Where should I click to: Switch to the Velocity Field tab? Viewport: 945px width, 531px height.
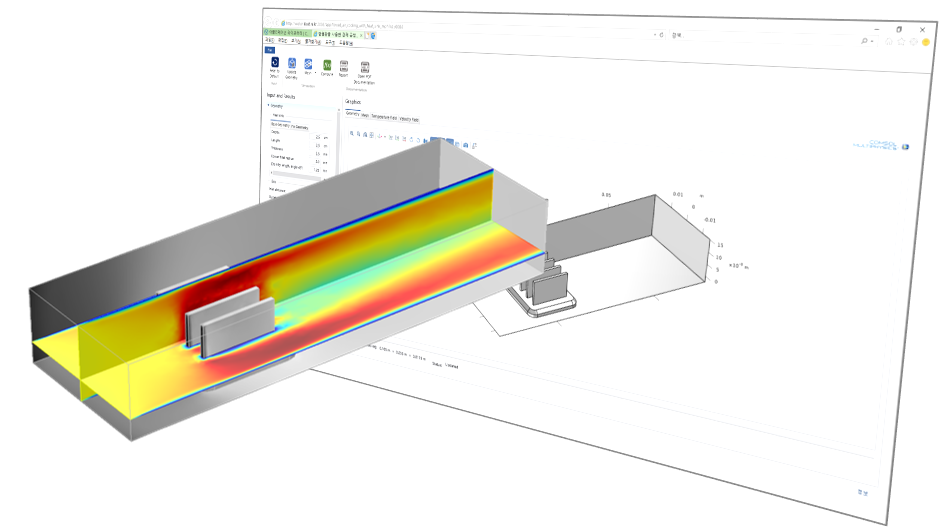(409, 119)
